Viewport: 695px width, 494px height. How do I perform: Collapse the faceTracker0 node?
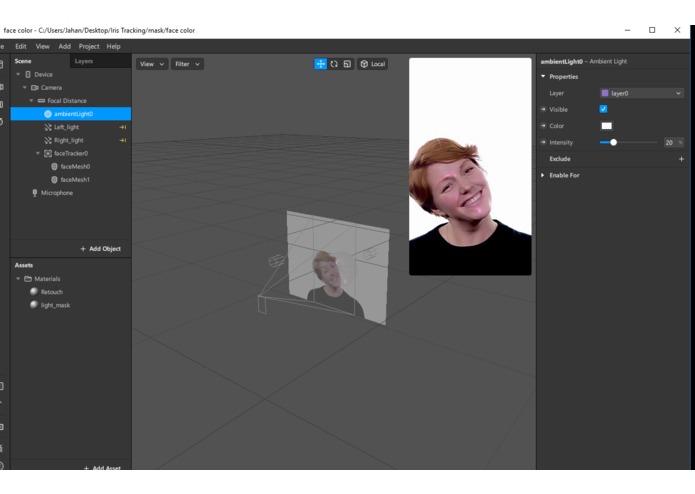(x=38, y=153)
